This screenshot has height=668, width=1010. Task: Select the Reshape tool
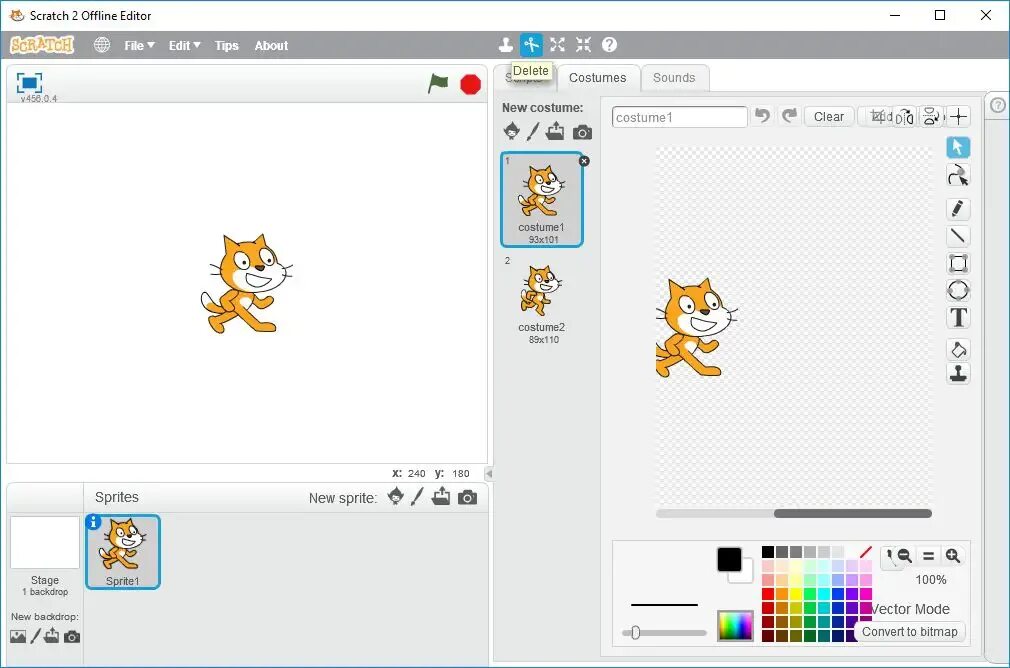(958, 175)
